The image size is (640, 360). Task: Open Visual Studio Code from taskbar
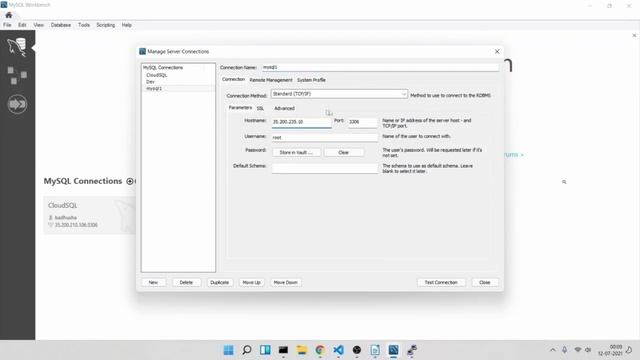coord(338,350)
